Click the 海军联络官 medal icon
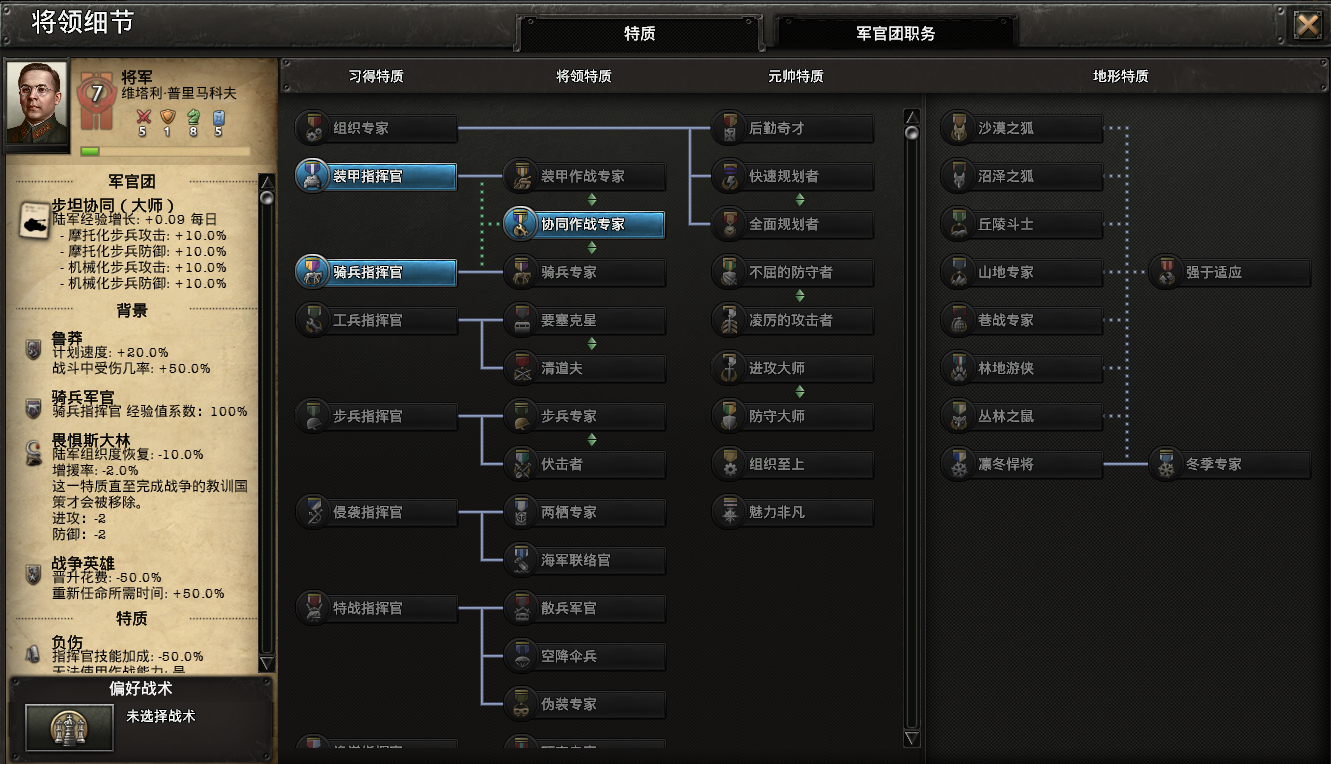Image resolution: width=1331 pixels, height=764 pixels. click(x=521, y=561)
